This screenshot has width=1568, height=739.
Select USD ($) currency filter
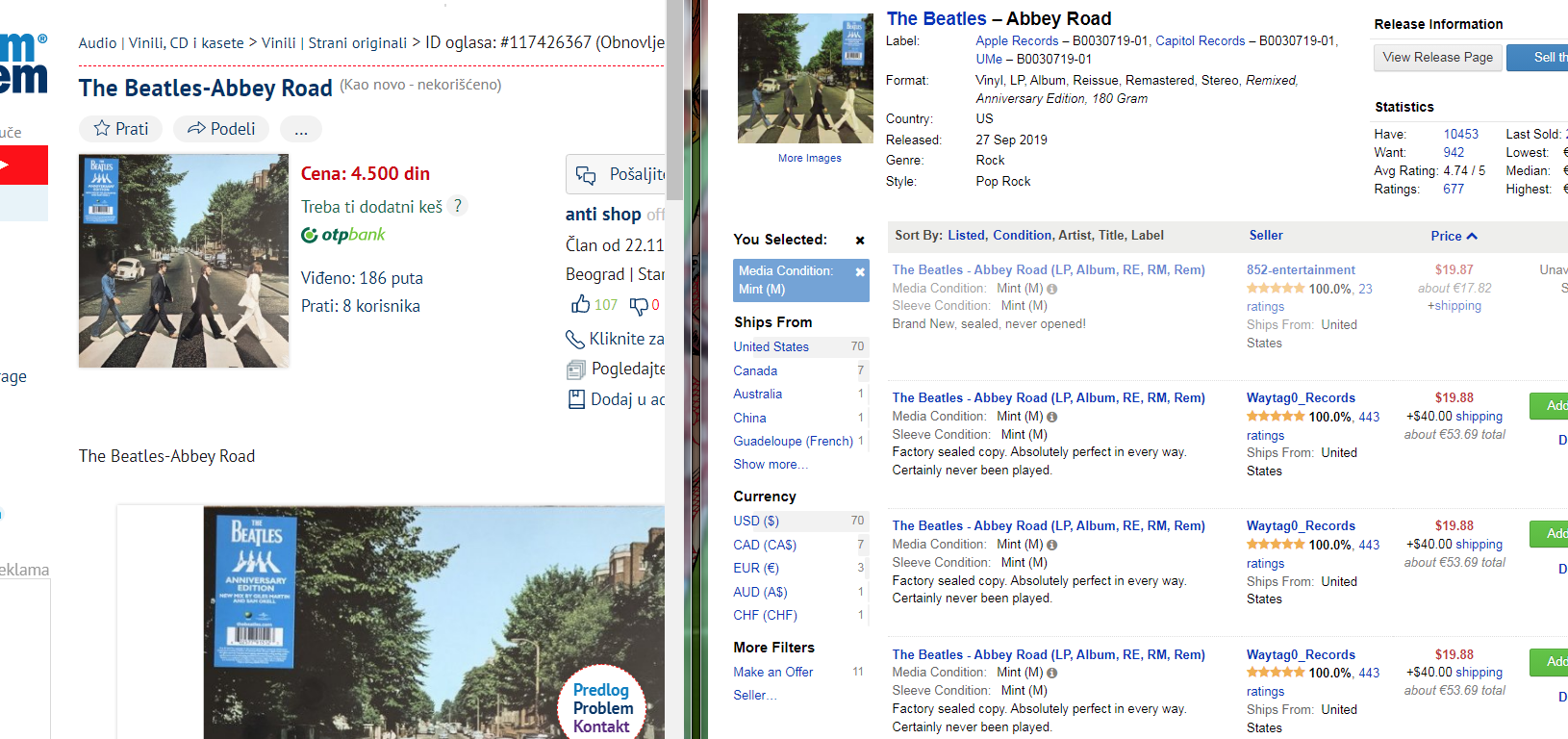point(756,521)
